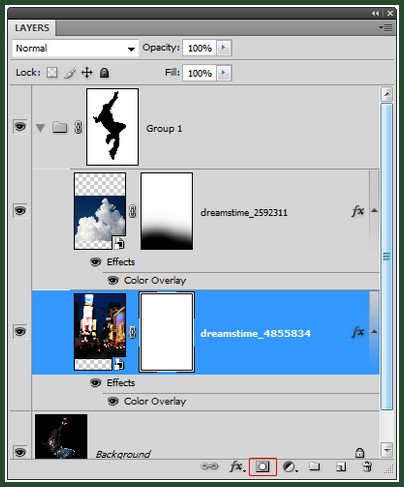This screenshot has width=404, height=487.
Task: Toggle Effects visibility under dreamstime_4855834
Action: (x=95, y=383)
